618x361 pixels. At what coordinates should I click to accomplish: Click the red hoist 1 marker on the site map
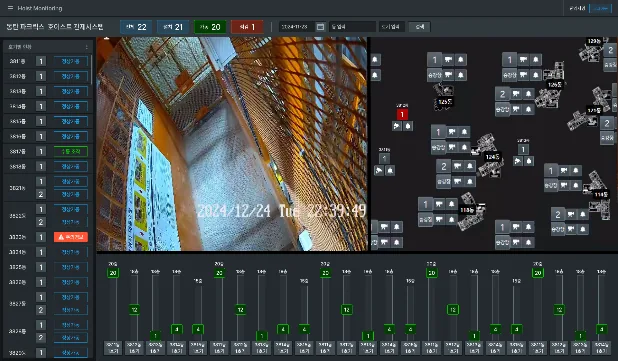click(x=402, y=115)
